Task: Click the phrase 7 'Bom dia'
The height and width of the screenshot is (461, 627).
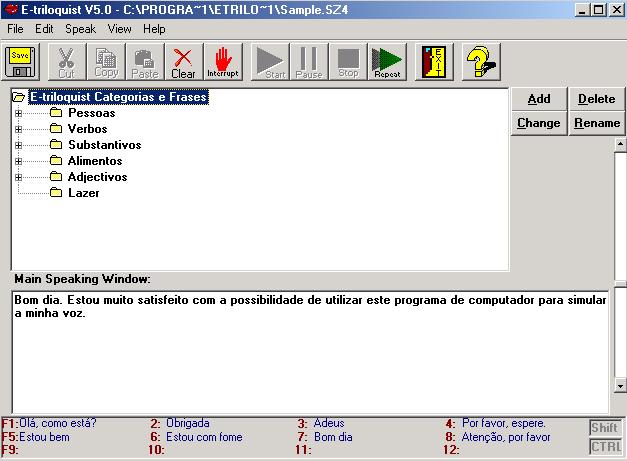Action: click(333, 437)
